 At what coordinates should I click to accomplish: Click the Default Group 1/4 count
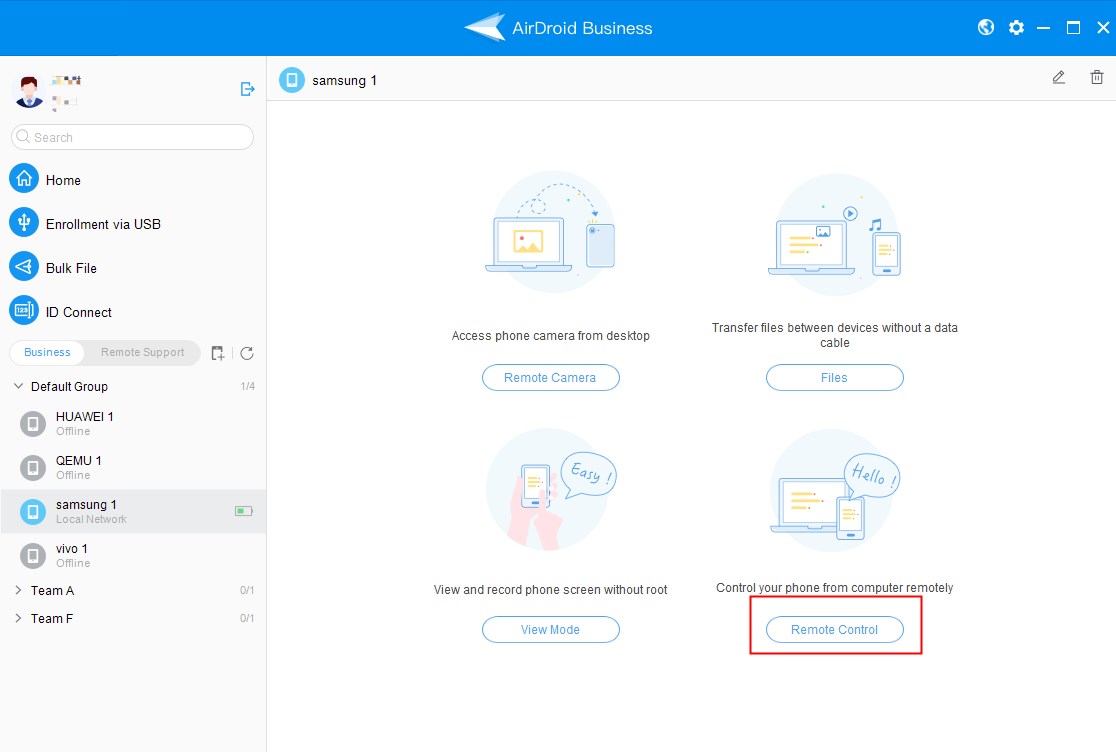tap(247, 386)
